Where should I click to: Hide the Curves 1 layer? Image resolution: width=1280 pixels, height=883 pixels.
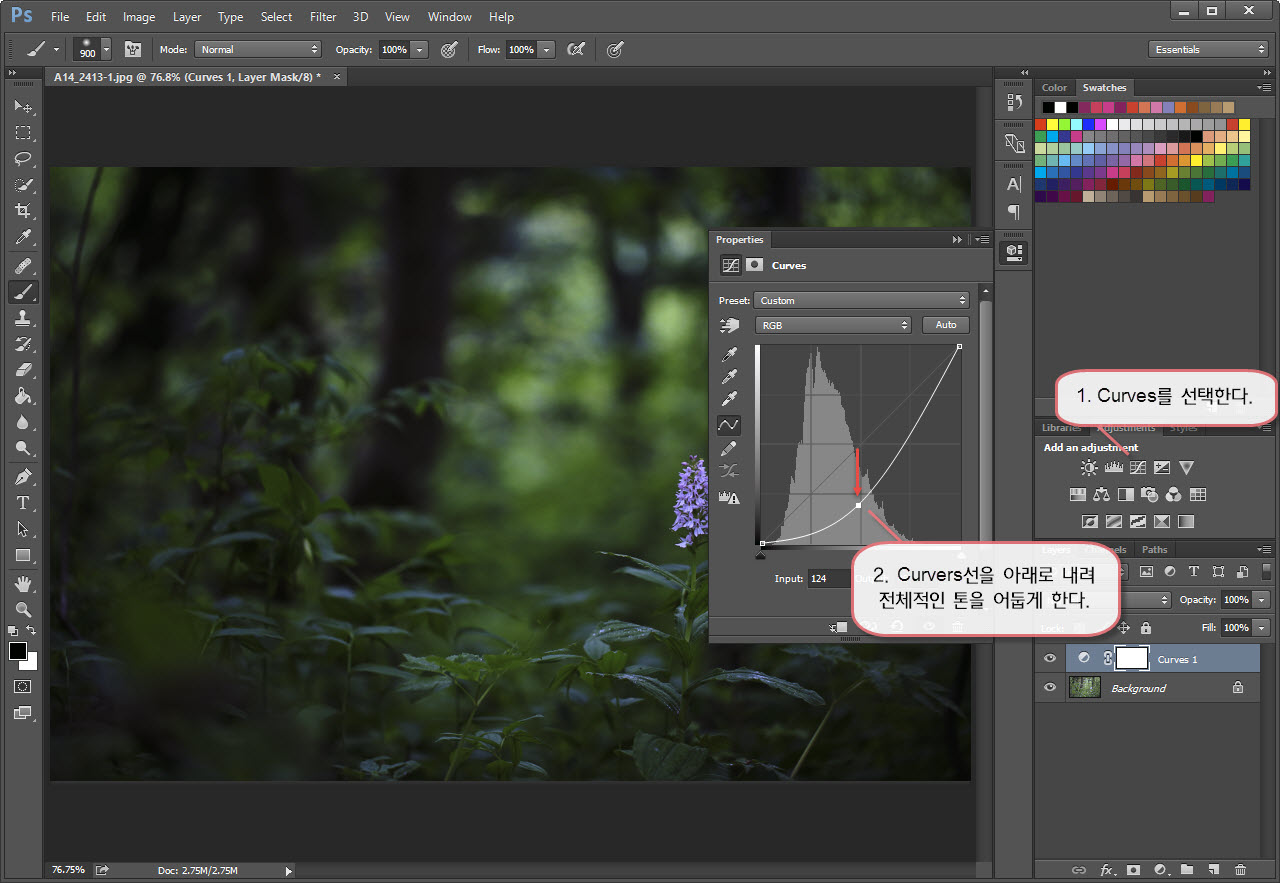1050,659
